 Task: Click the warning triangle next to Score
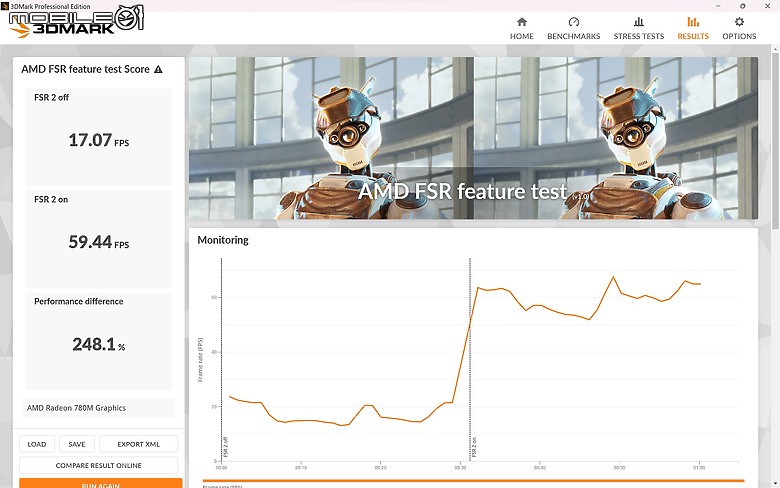(x=158, y=69)
